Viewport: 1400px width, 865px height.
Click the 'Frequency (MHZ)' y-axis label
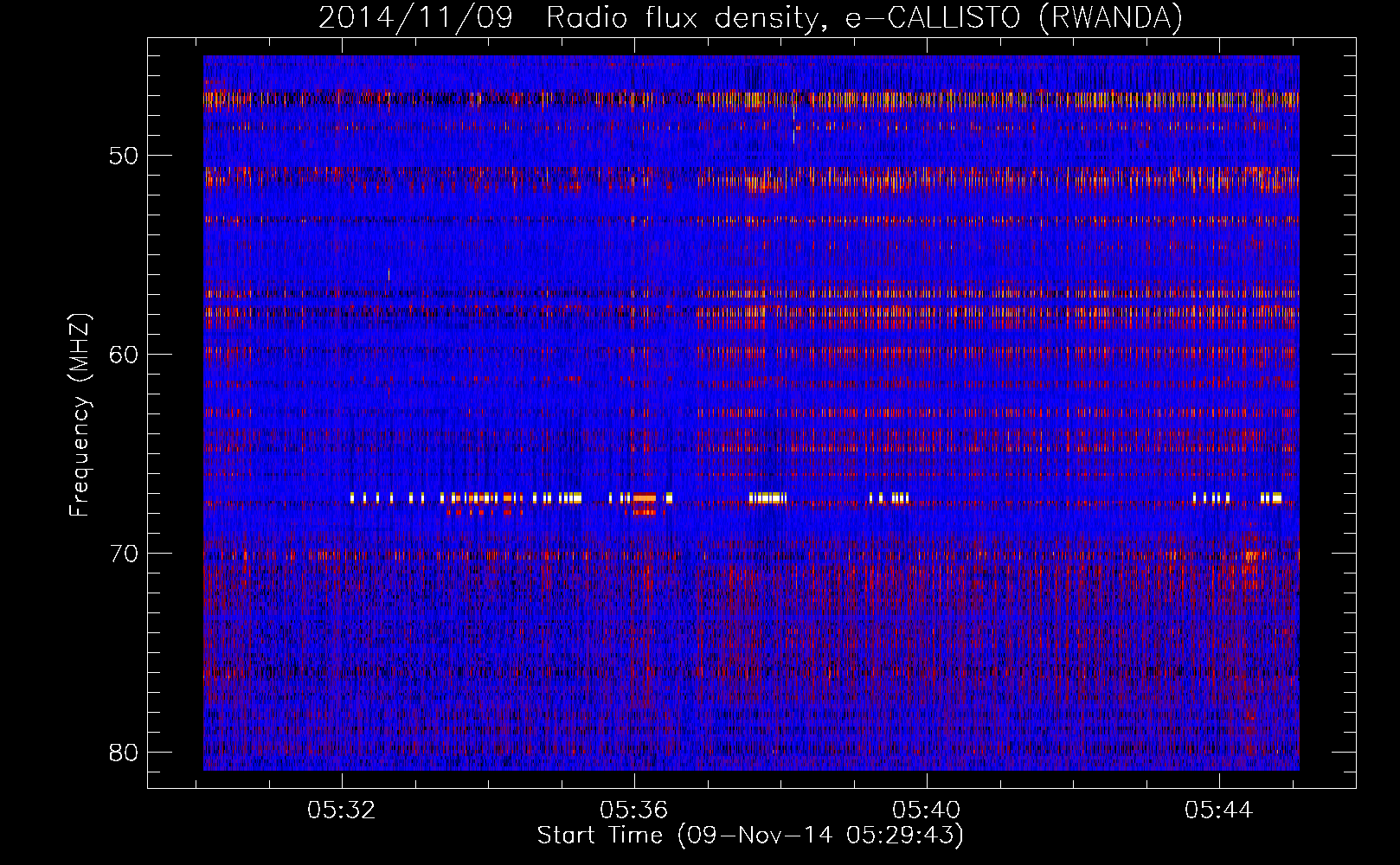point(80,414)
